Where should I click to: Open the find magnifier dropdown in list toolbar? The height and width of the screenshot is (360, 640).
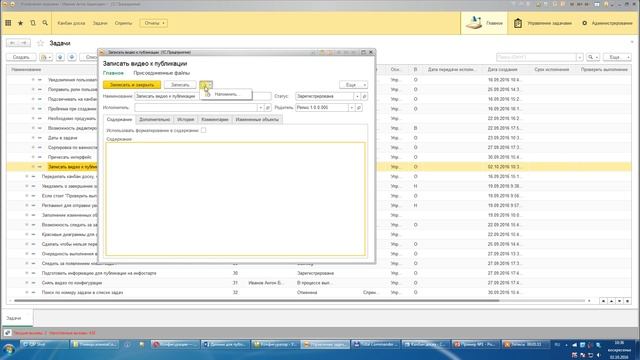coord(593,57)
